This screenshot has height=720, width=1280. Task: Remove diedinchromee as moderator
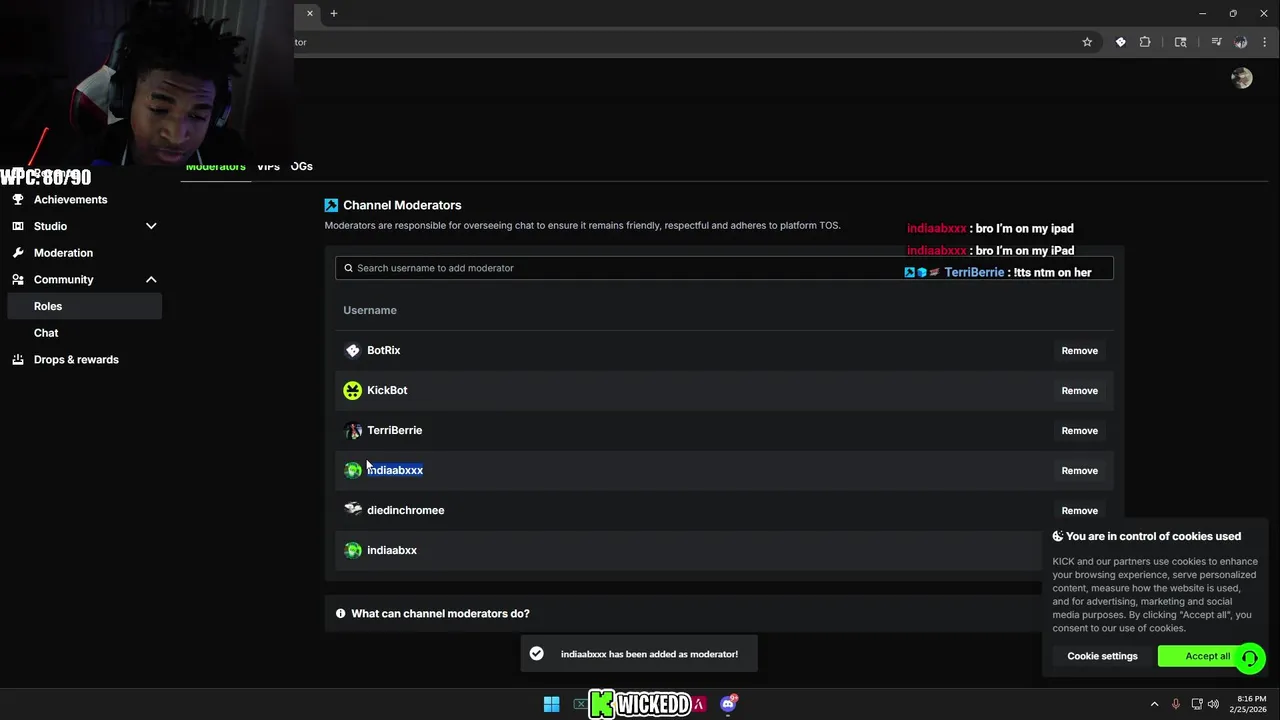(x=1079, y=511)
